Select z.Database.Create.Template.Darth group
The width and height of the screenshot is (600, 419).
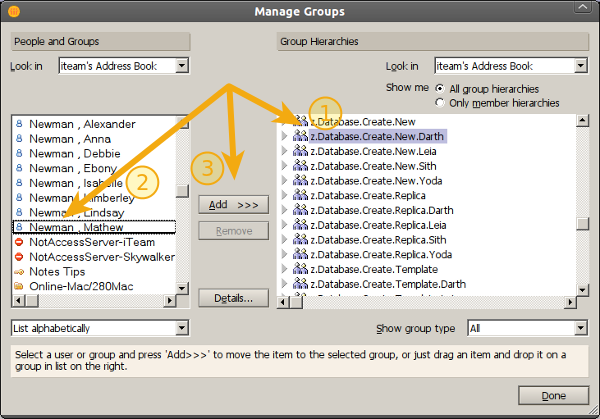388,284
